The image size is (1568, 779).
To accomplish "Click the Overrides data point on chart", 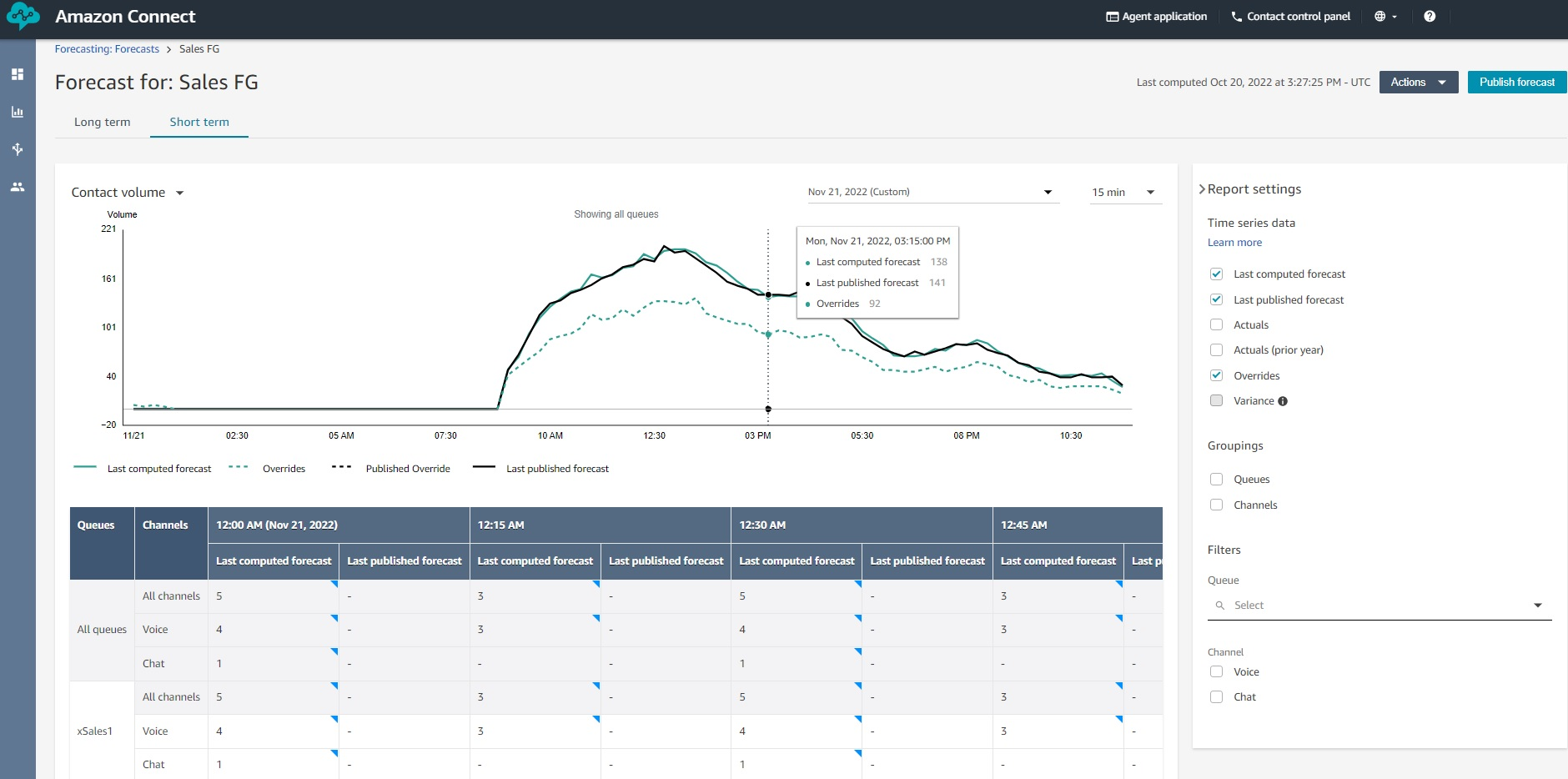I will [x=768, y=334].
